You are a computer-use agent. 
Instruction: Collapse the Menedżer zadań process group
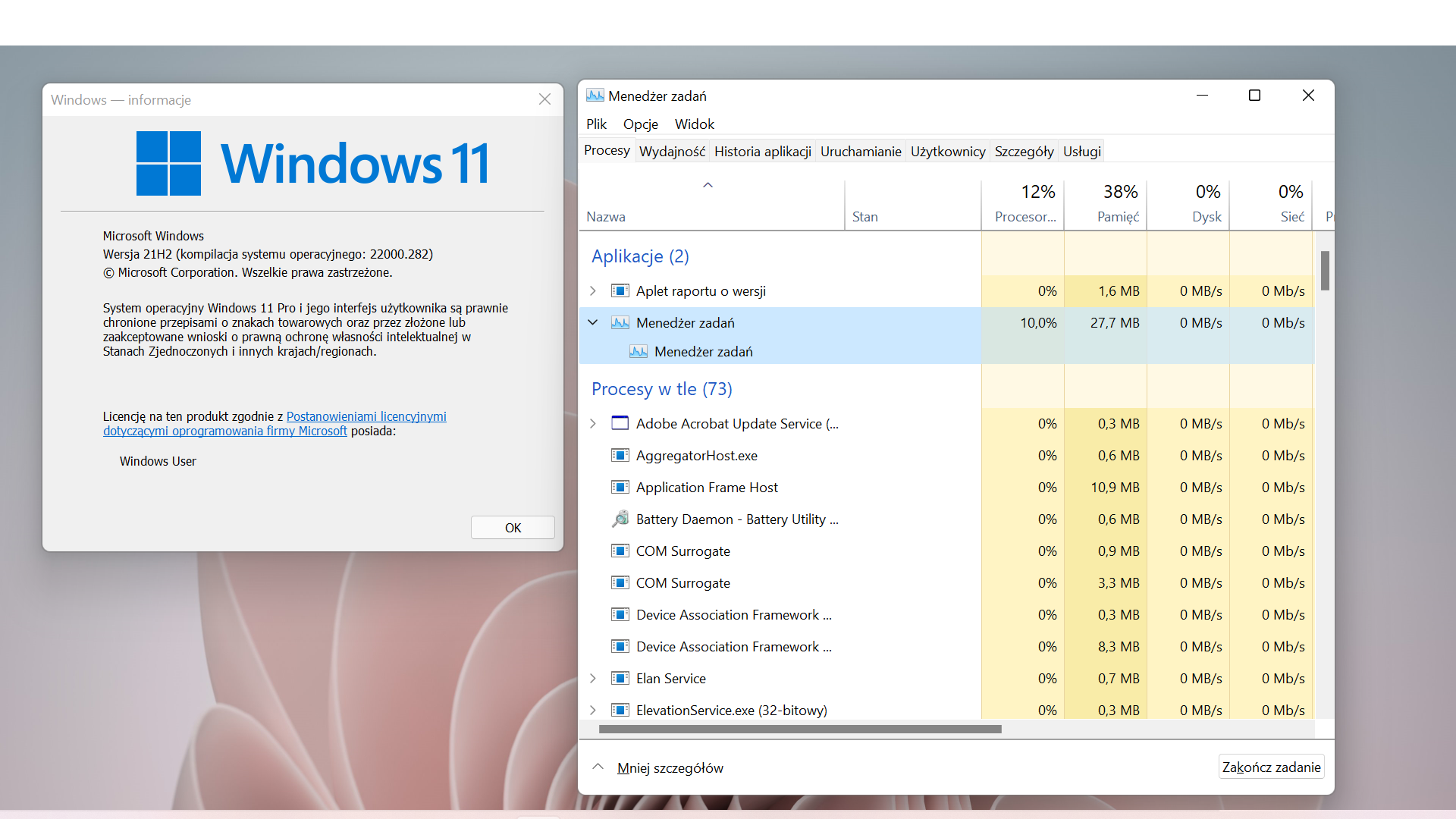click(593, 323)
